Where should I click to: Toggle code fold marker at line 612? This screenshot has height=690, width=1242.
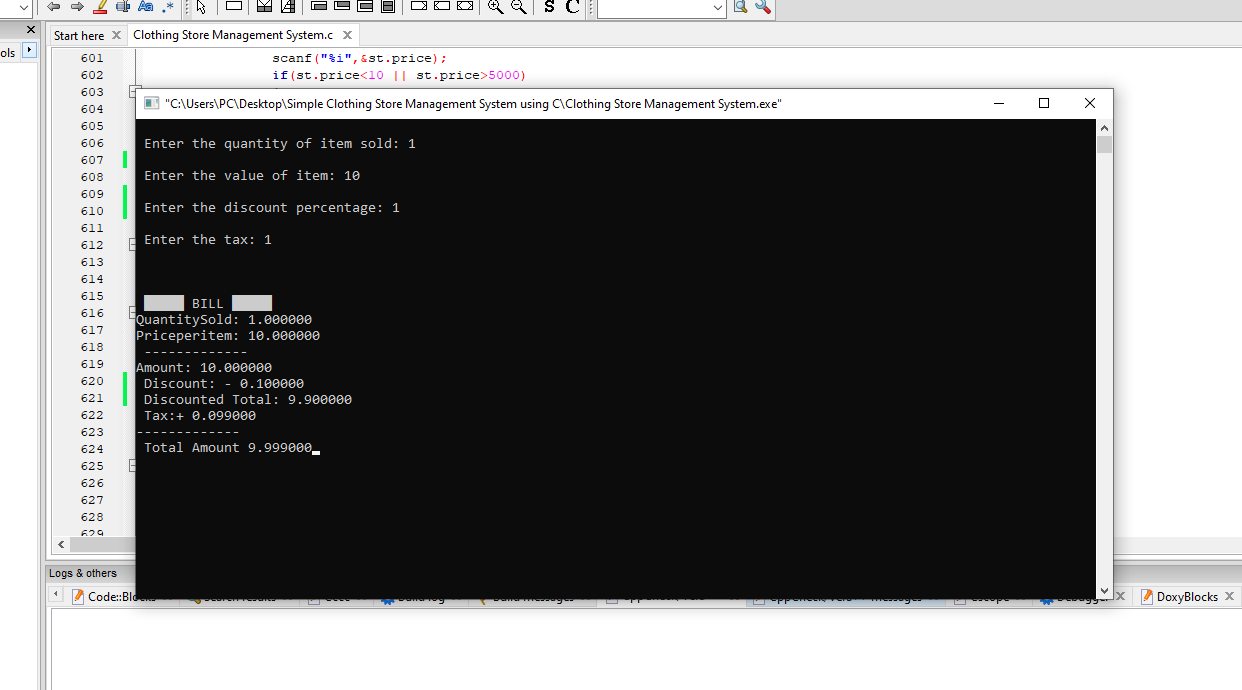(x=133, y=244)
